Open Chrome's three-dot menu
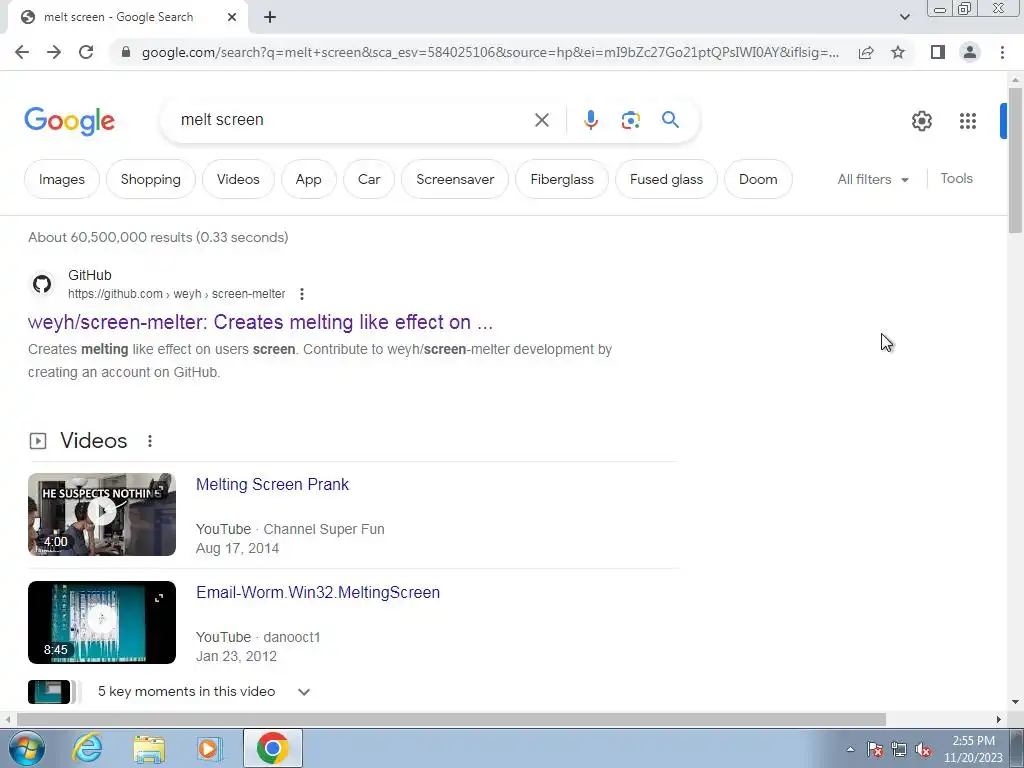Screen dimensions: 1024x768 click(1002, 52)
